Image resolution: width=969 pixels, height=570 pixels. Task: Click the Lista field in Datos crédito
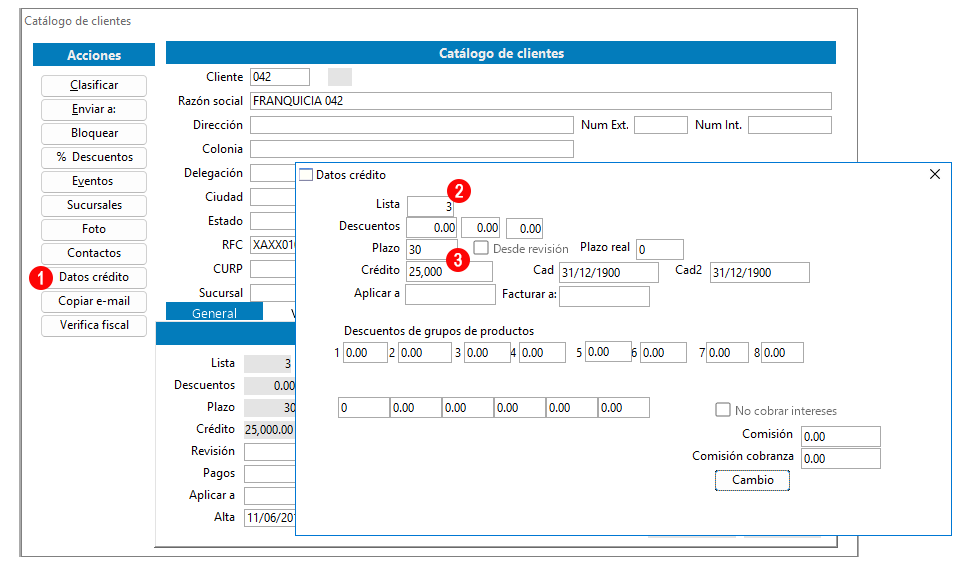[x=430, y=206]
